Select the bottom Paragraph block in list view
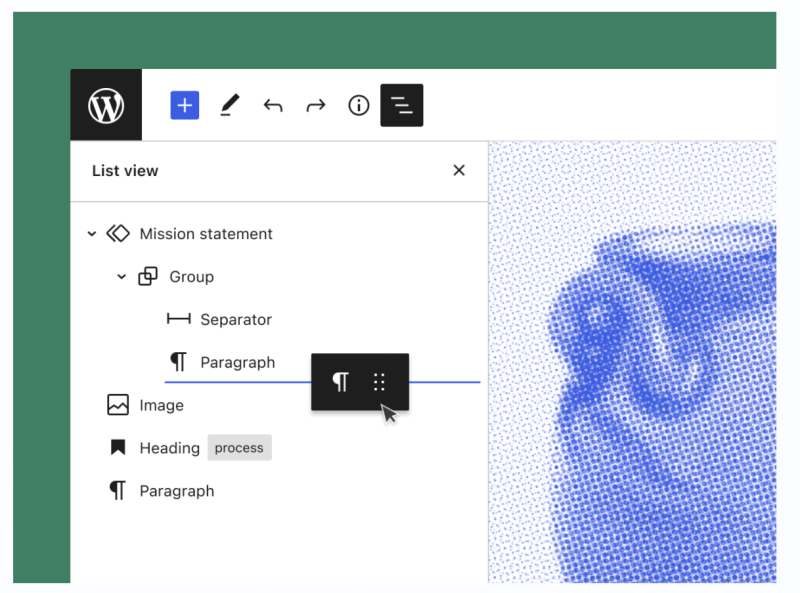 (x=177, y=490)
